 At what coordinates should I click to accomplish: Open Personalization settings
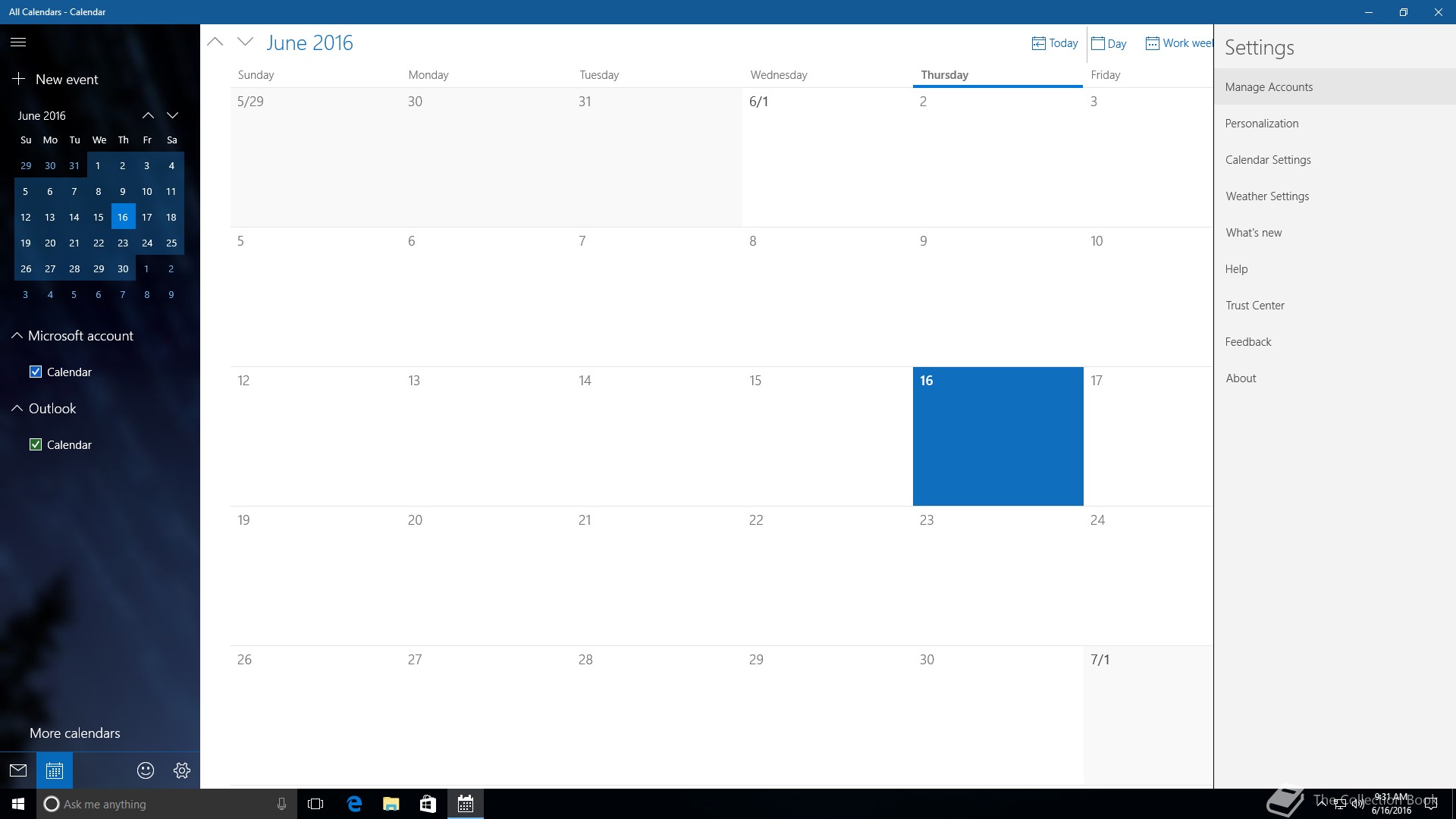tap(1262, 124)
